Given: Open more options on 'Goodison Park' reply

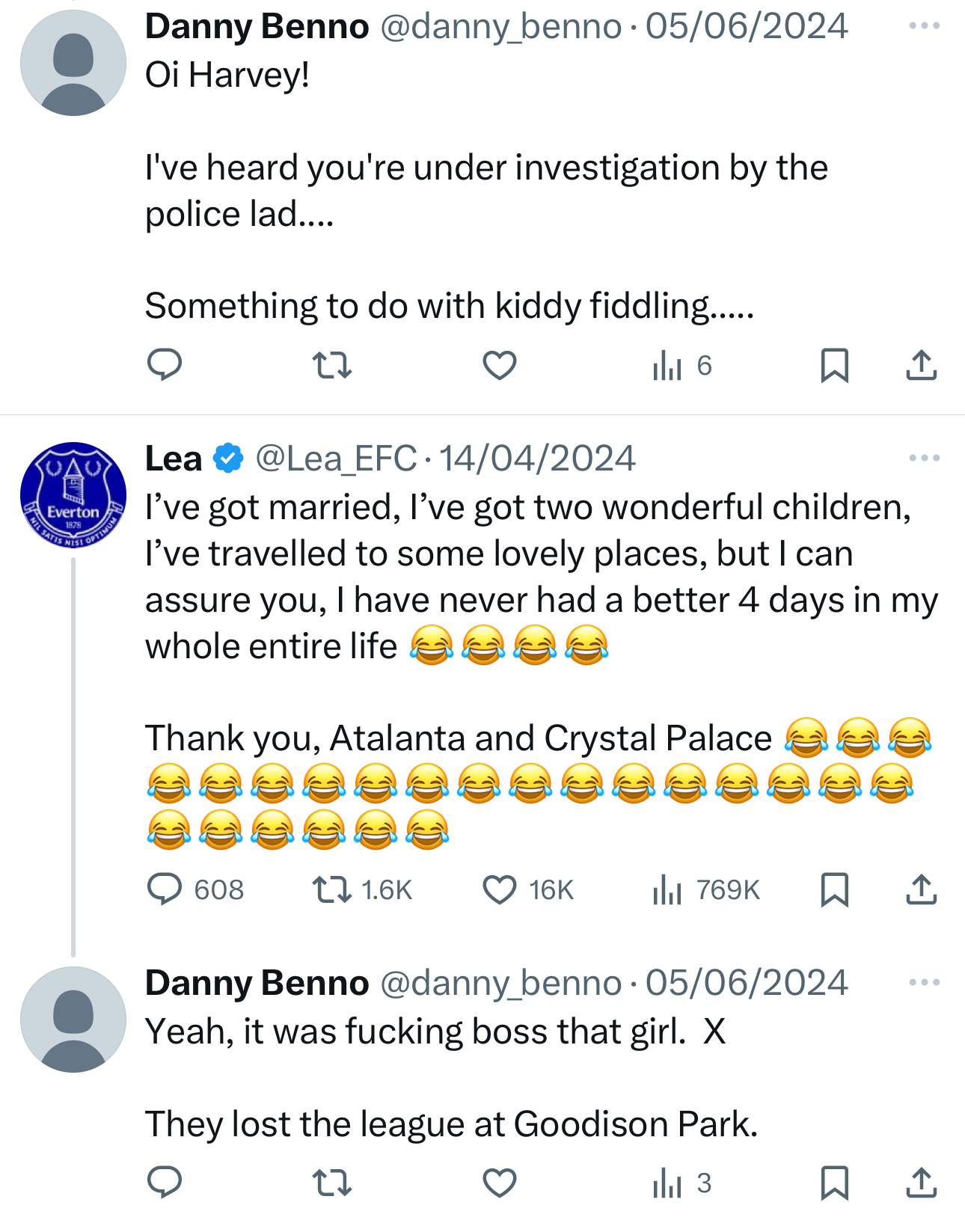Looking at the screenshot, I should pos(924,982).
